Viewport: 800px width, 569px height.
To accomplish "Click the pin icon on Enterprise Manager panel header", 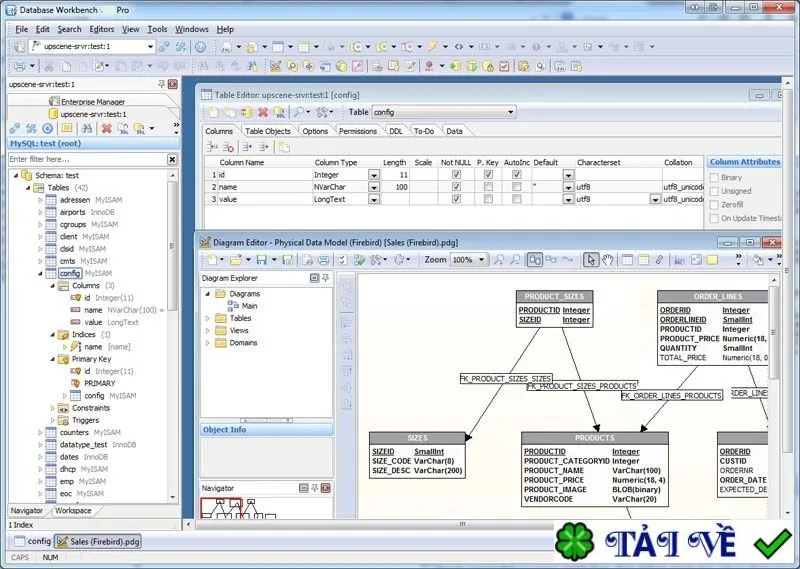I will click(x=162, y=84).
